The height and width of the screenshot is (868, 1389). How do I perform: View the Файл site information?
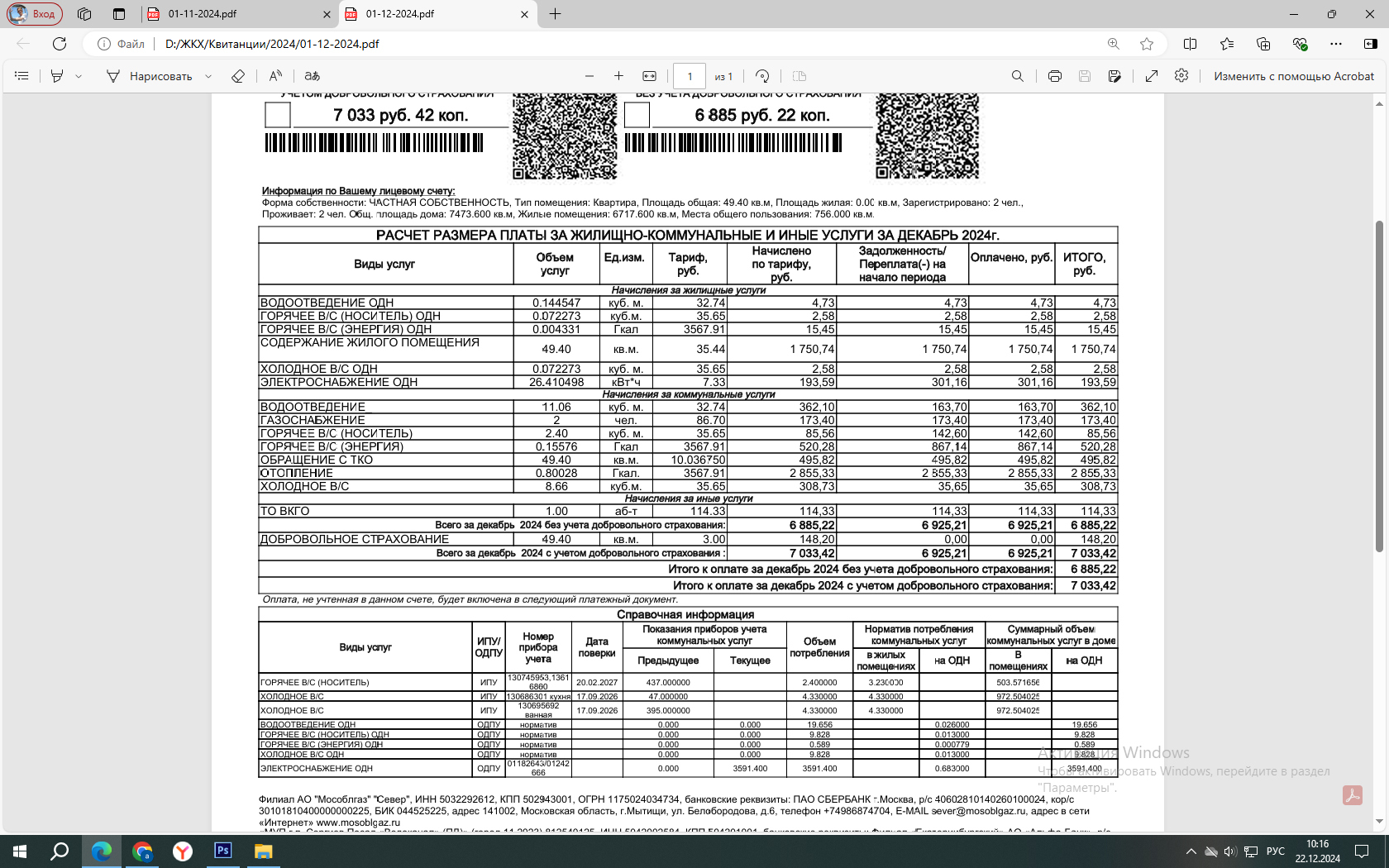coord(121,44)
